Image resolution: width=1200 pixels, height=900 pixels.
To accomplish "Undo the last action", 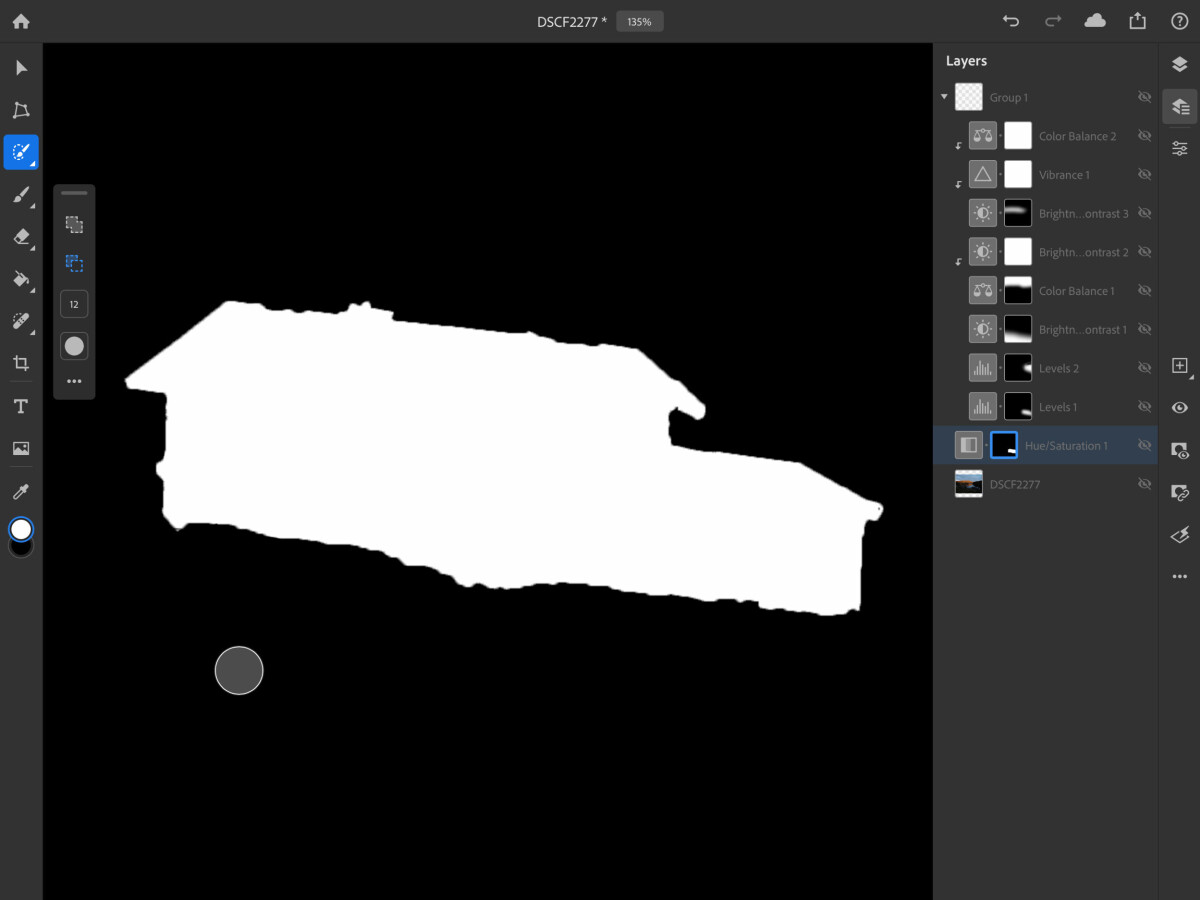I will pos(1011,21).
